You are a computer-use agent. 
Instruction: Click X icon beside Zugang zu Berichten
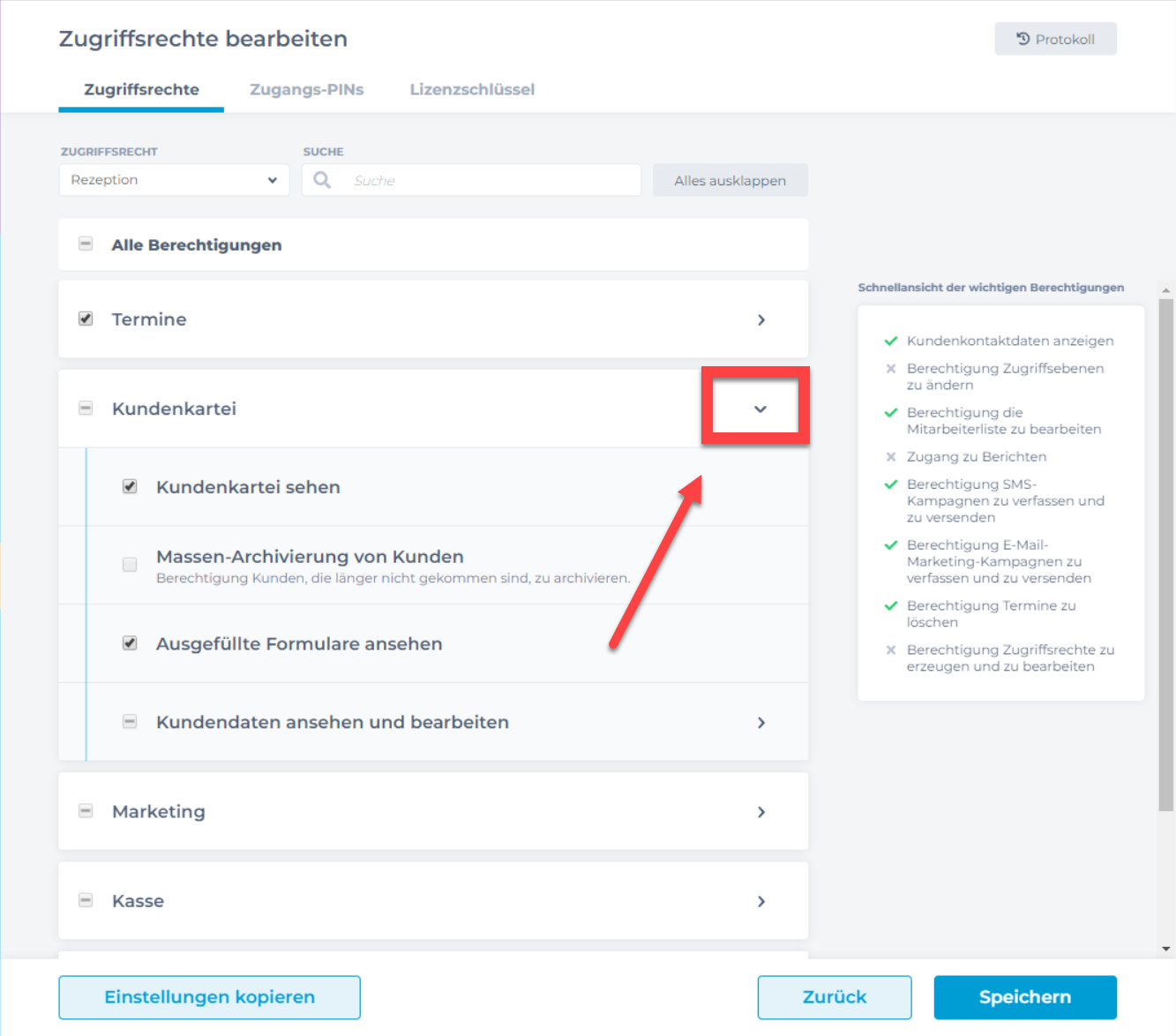(x=891, y=457)
